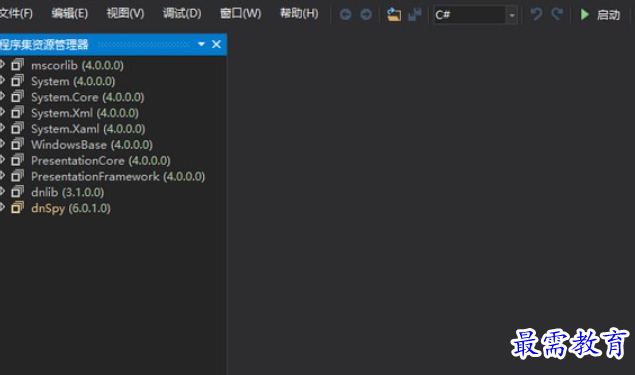Click the assembly icon beside dnlib

point(17,192)
